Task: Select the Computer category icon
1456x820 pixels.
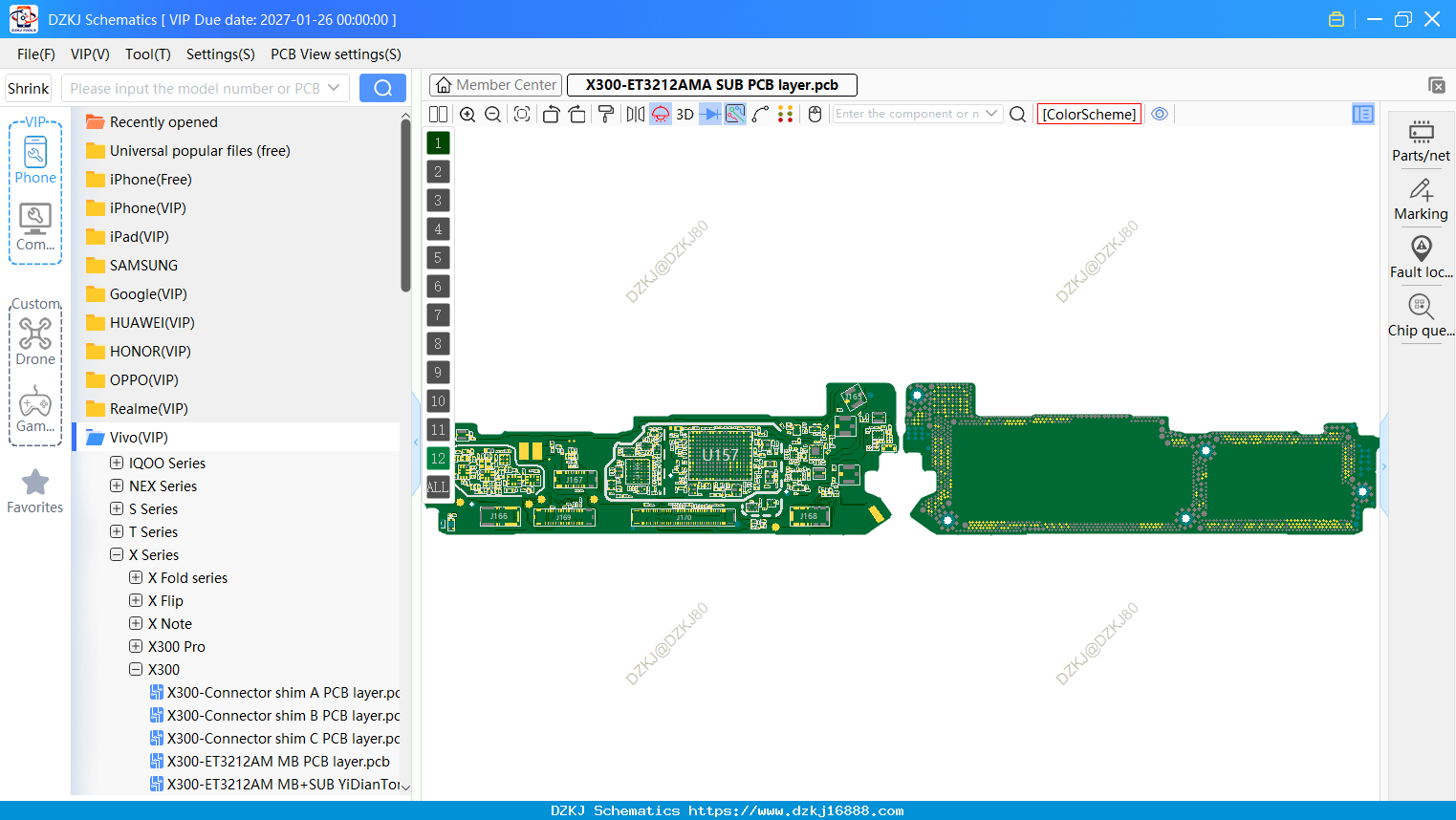Action: click(x=35, y=227)
